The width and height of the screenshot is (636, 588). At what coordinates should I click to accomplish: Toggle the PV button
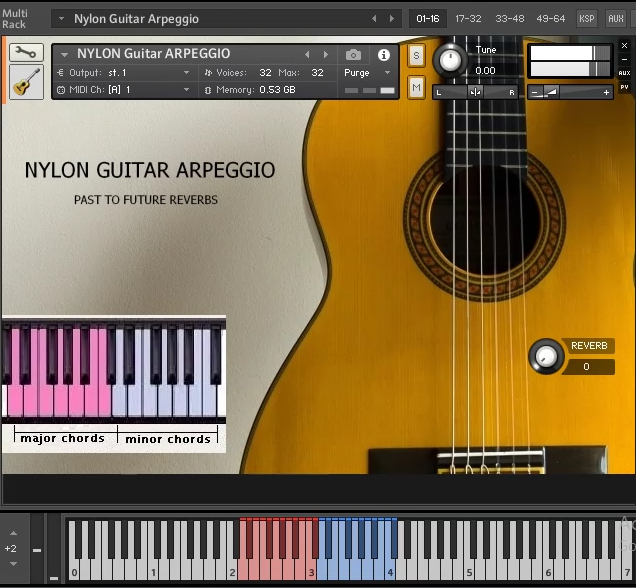click(624, 87)
